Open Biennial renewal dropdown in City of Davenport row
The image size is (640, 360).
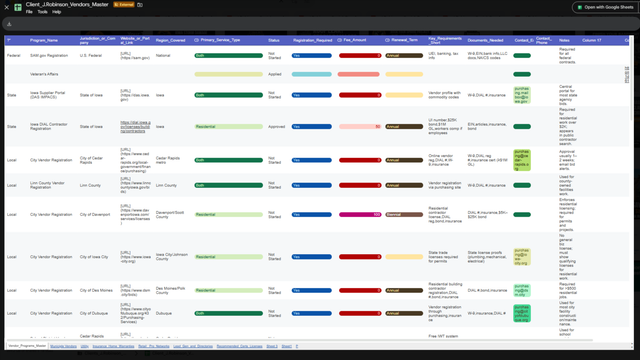[x=404, y=215]
